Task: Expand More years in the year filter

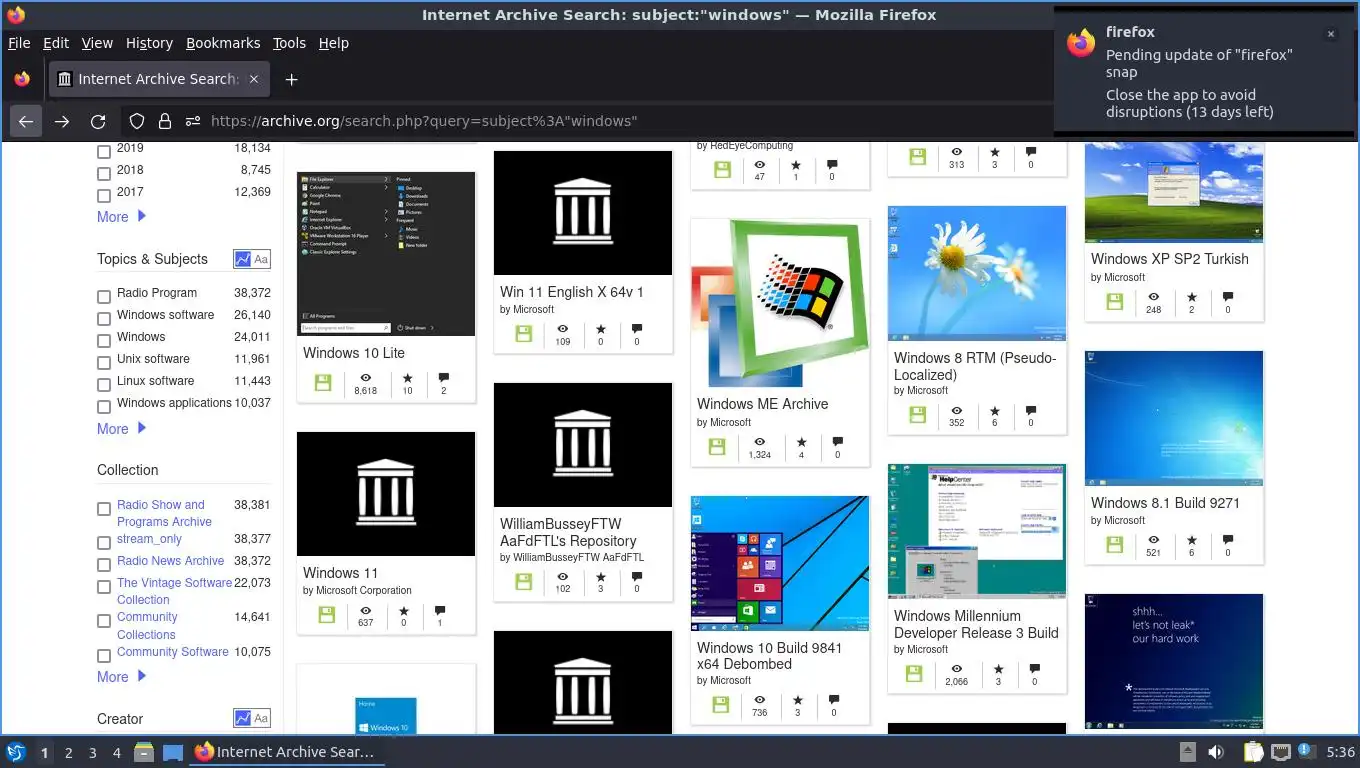Action: click(121, 217)
